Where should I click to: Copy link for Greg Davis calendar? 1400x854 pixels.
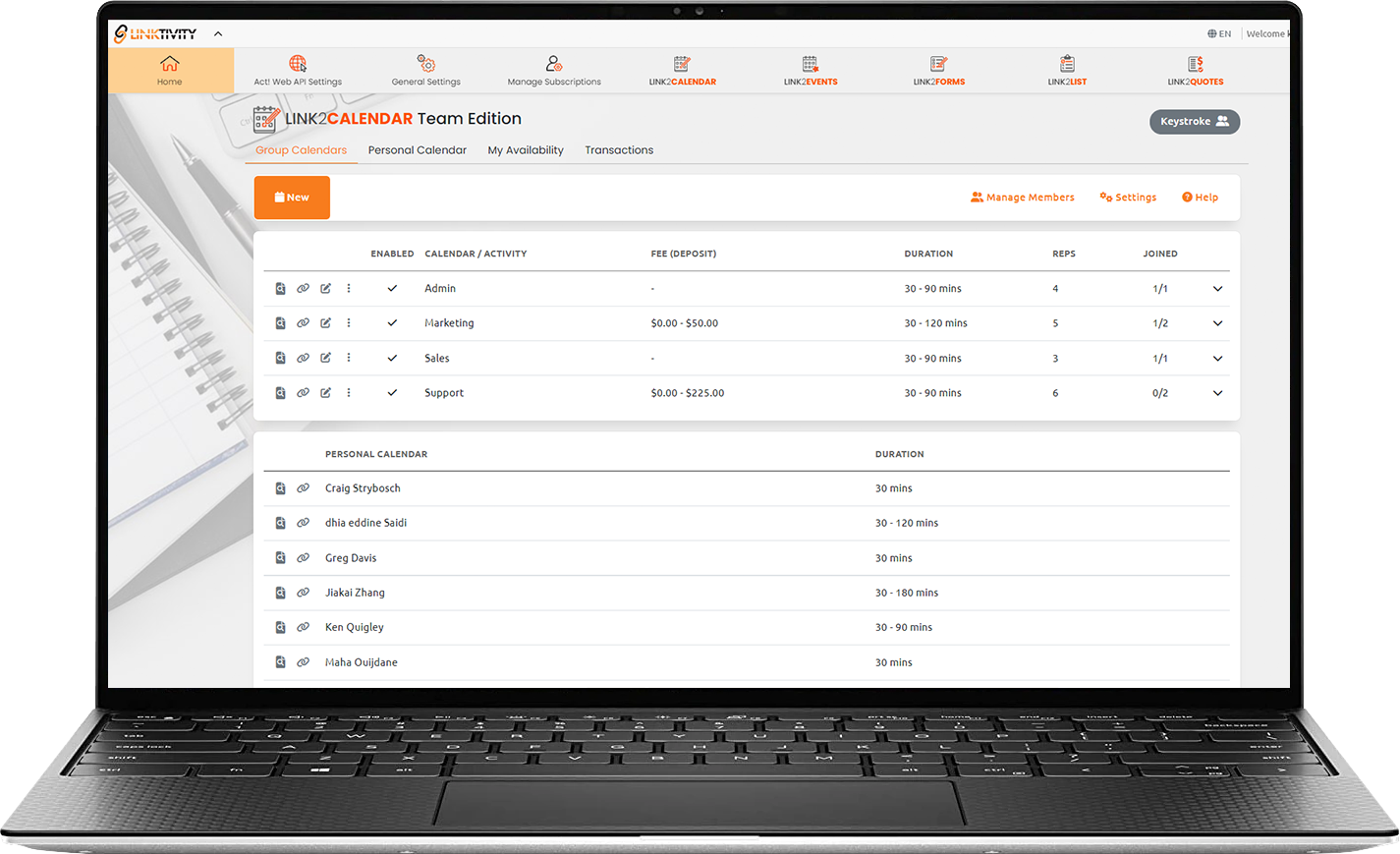[303, 558]
